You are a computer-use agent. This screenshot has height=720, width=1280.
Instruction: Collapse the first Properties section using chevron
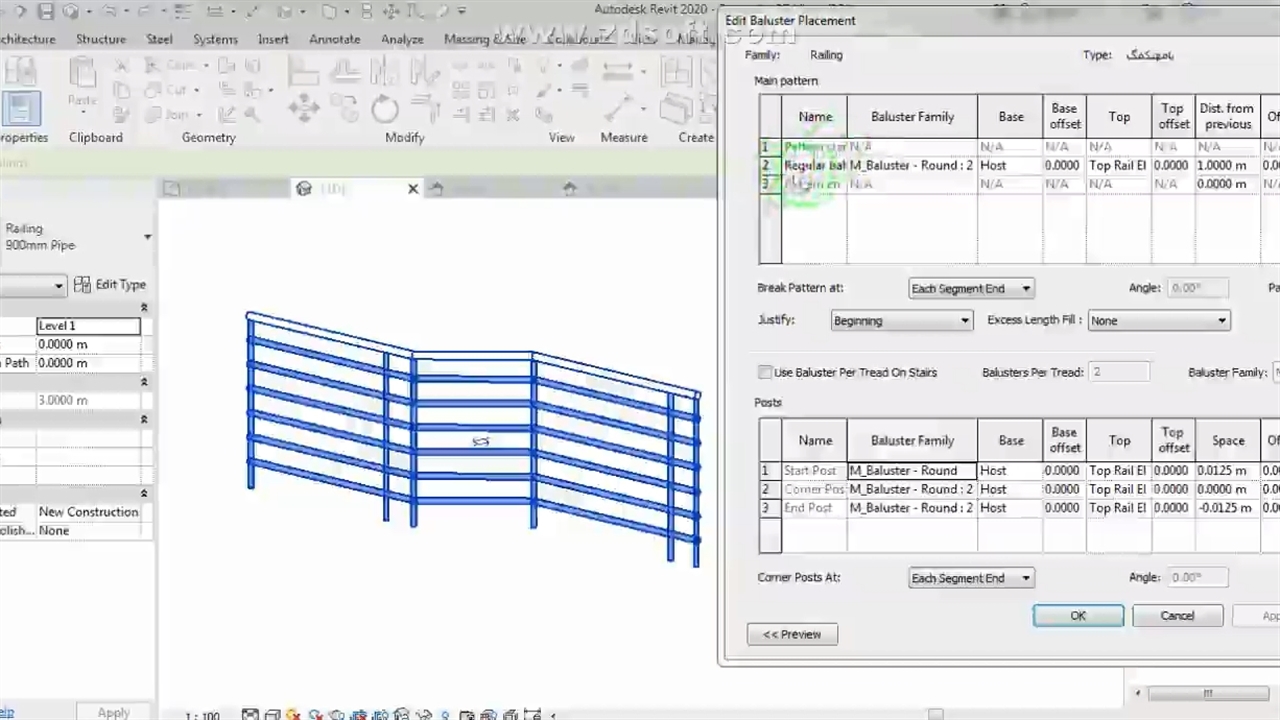click(144, 308)
